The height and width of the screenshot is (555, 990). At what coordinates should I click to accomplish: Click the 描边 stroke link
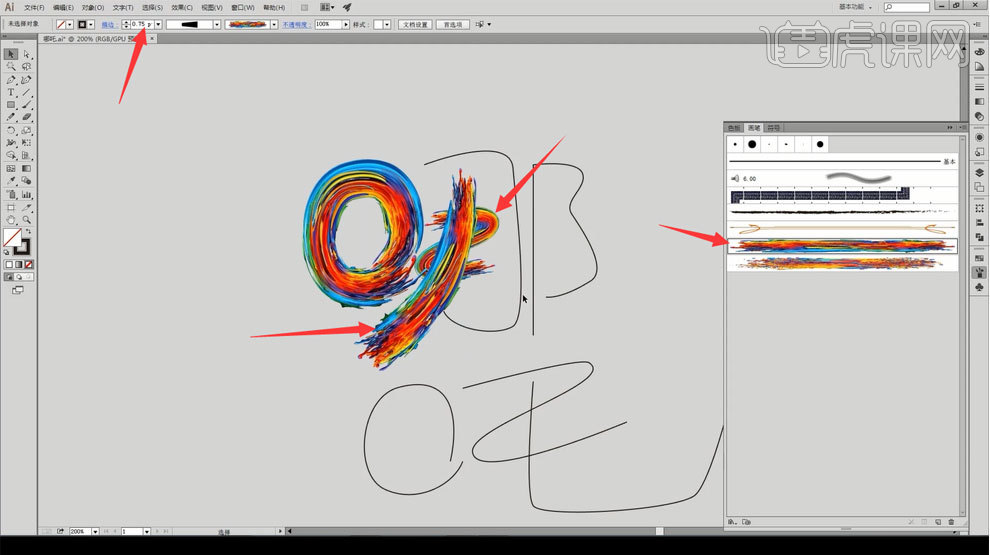[109, 25]
